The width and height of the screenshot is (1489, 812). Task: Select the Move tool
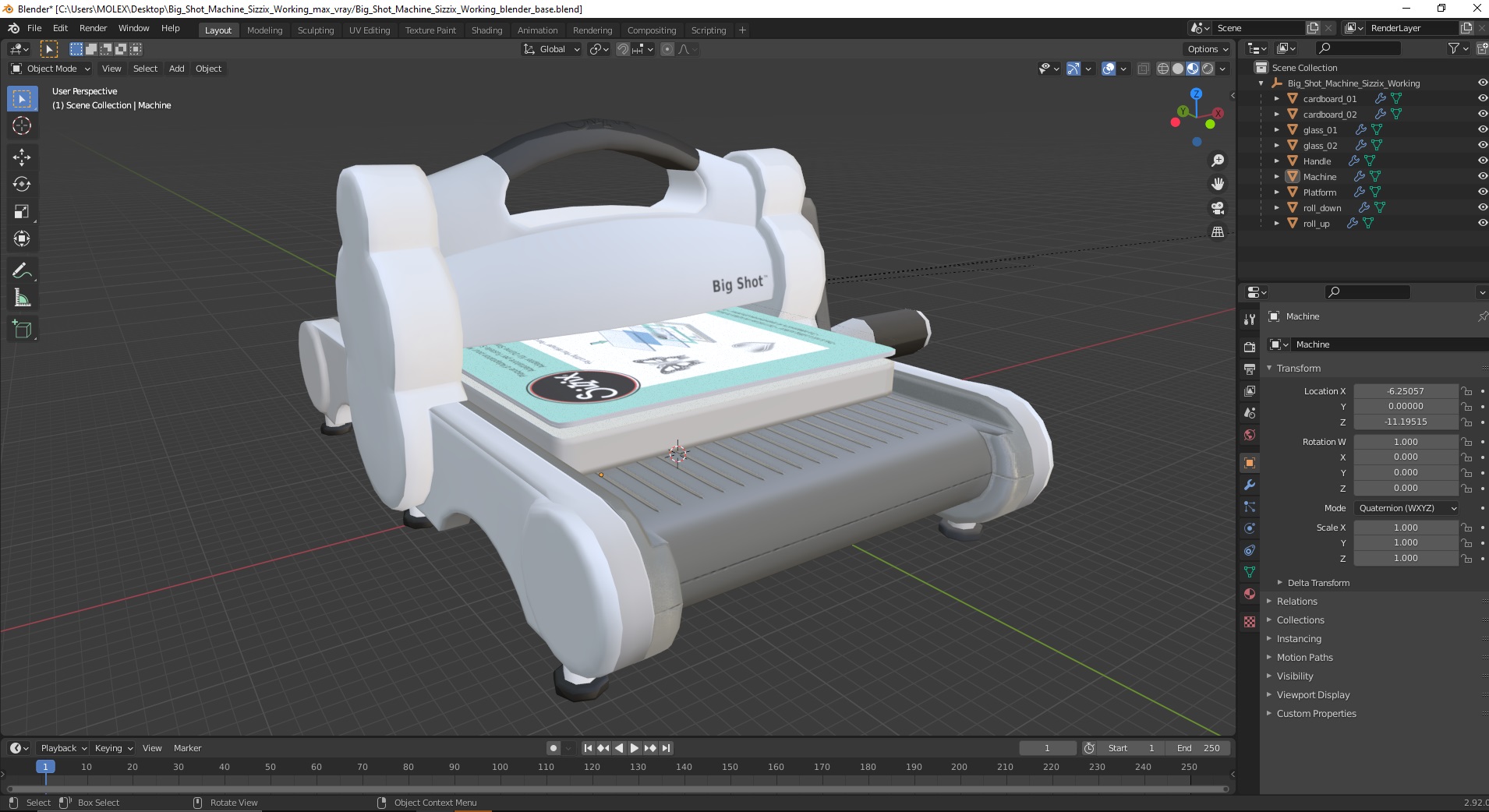[x=22, y=157]
